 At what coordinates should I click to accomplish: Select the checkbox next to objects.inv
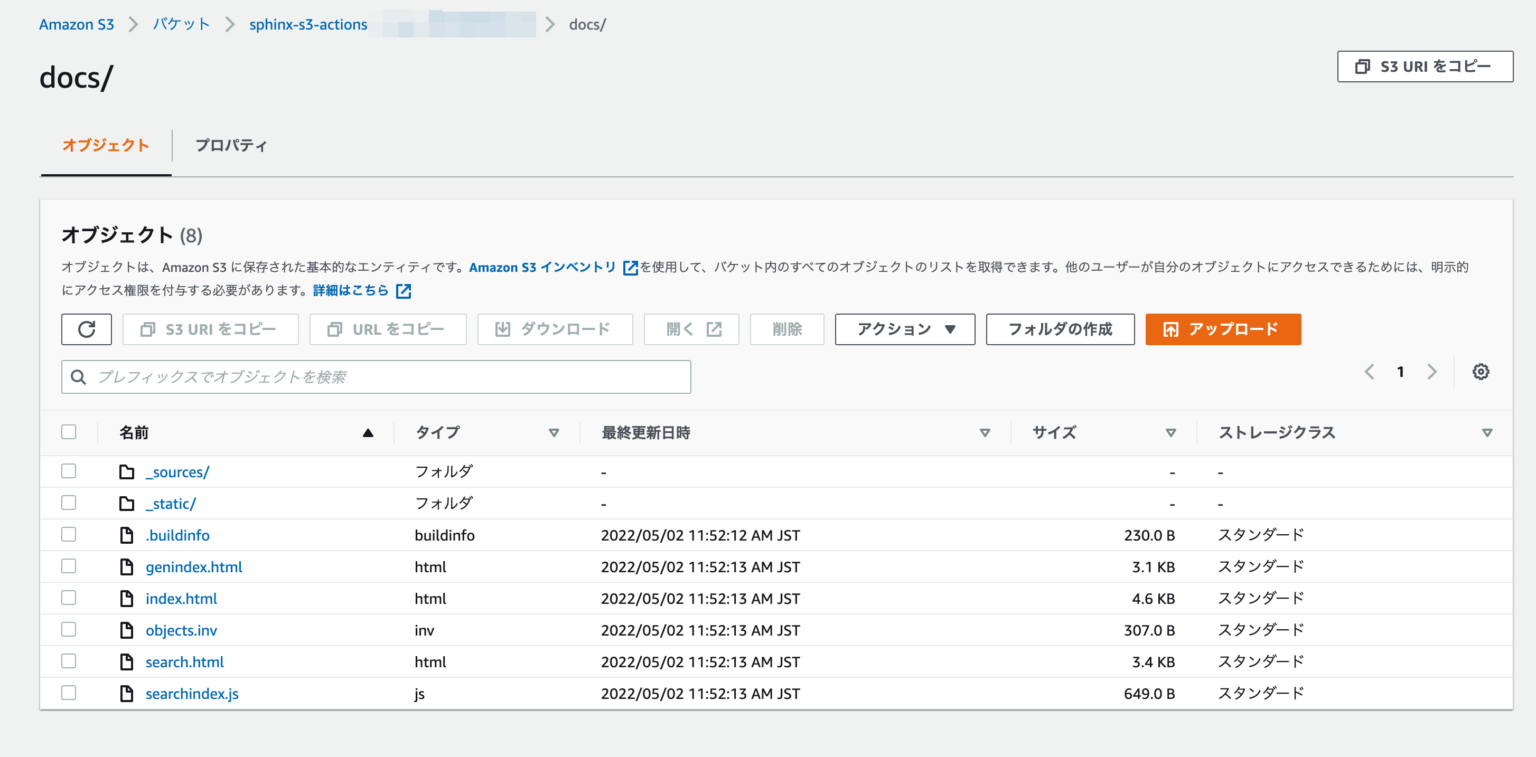tap(69, 629)
